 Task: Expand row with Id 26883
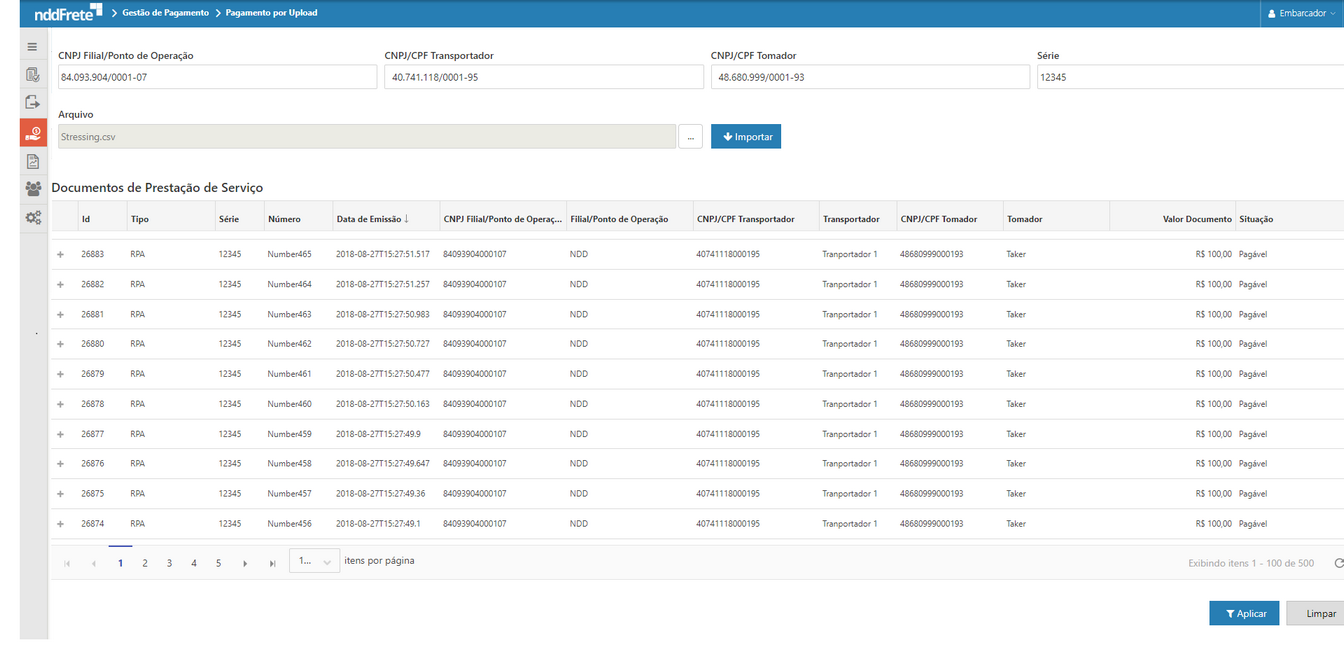click(x=60, y=255)
